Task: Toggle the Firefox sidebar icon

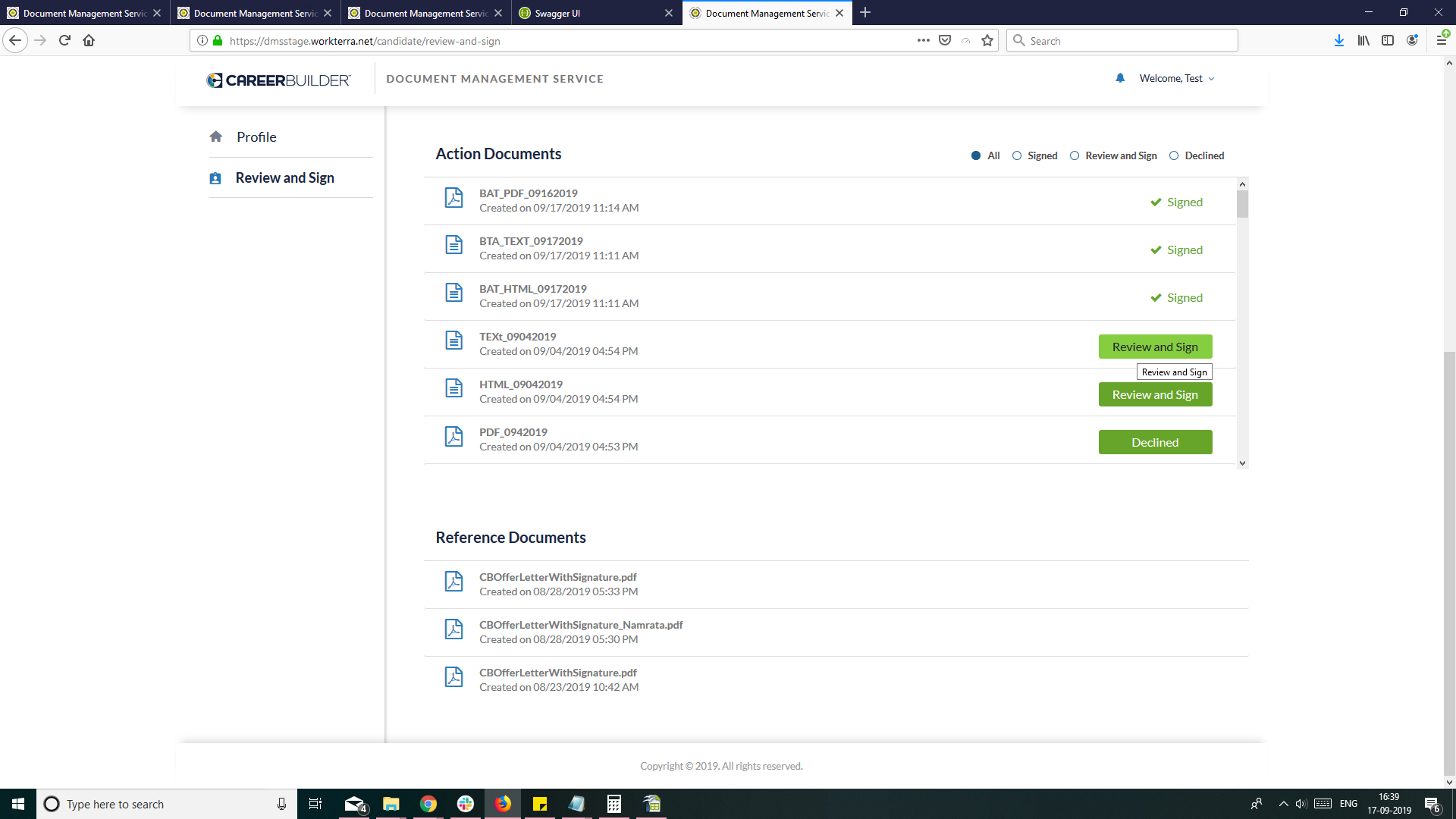Action: 1388,40
